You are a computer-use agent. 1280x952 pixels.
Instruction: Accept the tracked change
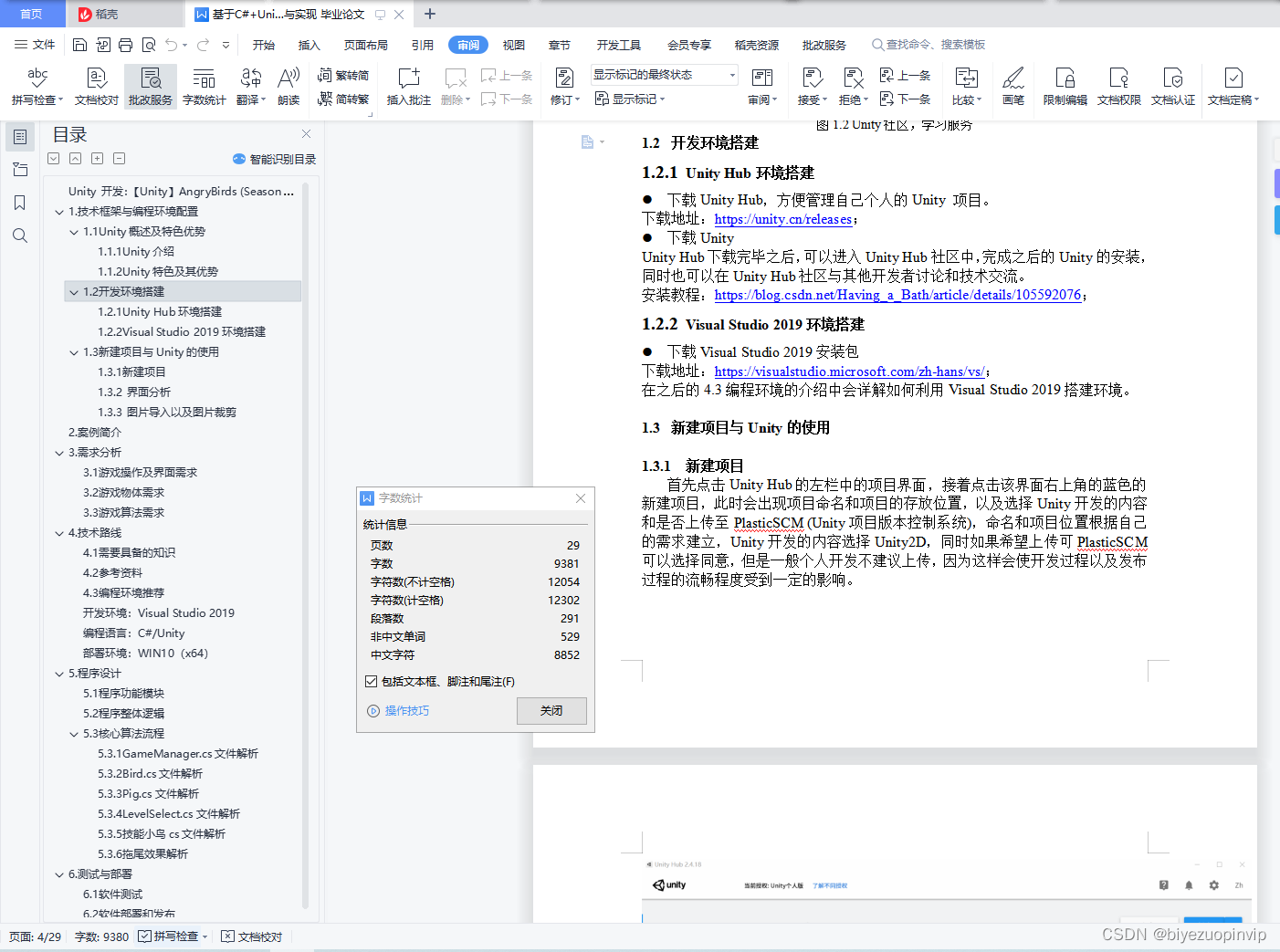coord(812,86)
